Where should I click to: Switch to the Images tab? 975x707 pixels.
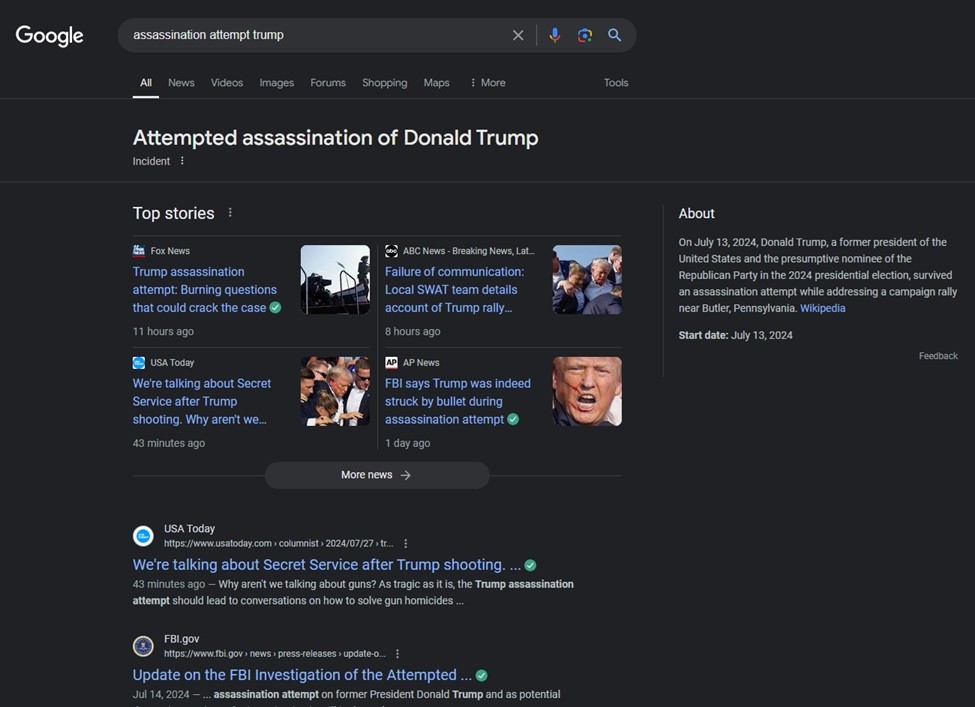276,83
